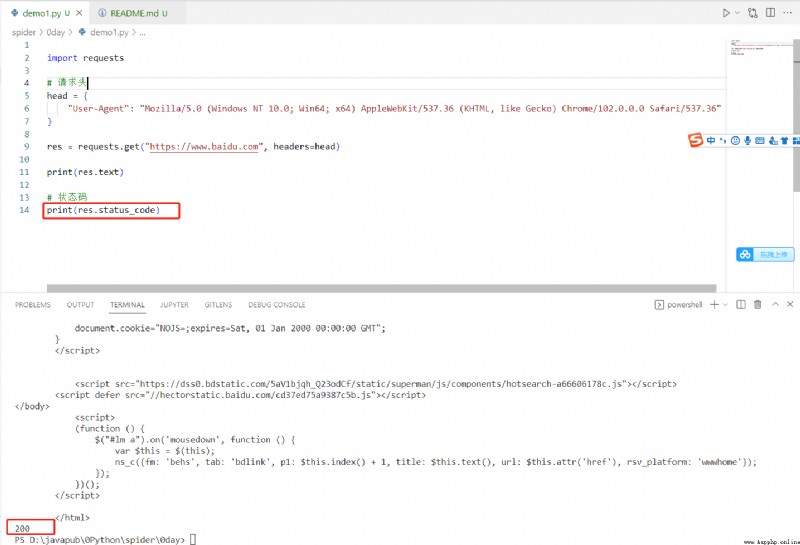Viewport: 800px width, 545px height.
Task: Open the IME skin shirt icon
Action: (785, 140)
